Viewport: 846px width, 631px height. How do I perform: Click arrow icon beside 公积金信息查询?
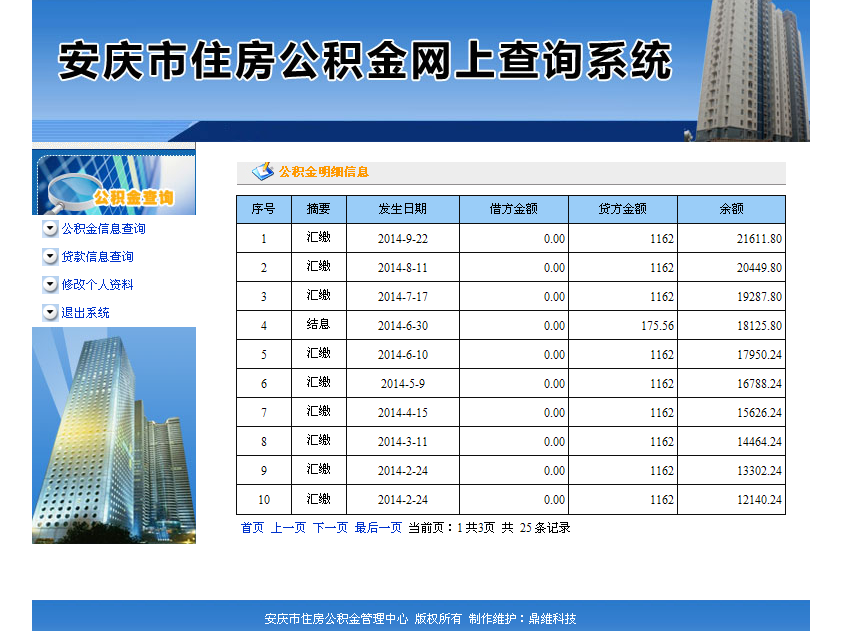[x=50, y=229]
